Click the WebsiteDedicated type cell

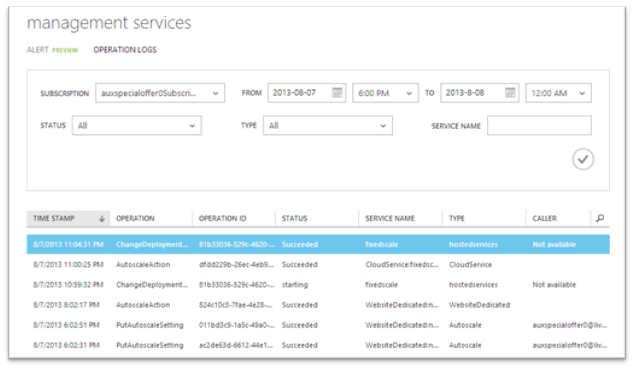(x=480, y=305)
